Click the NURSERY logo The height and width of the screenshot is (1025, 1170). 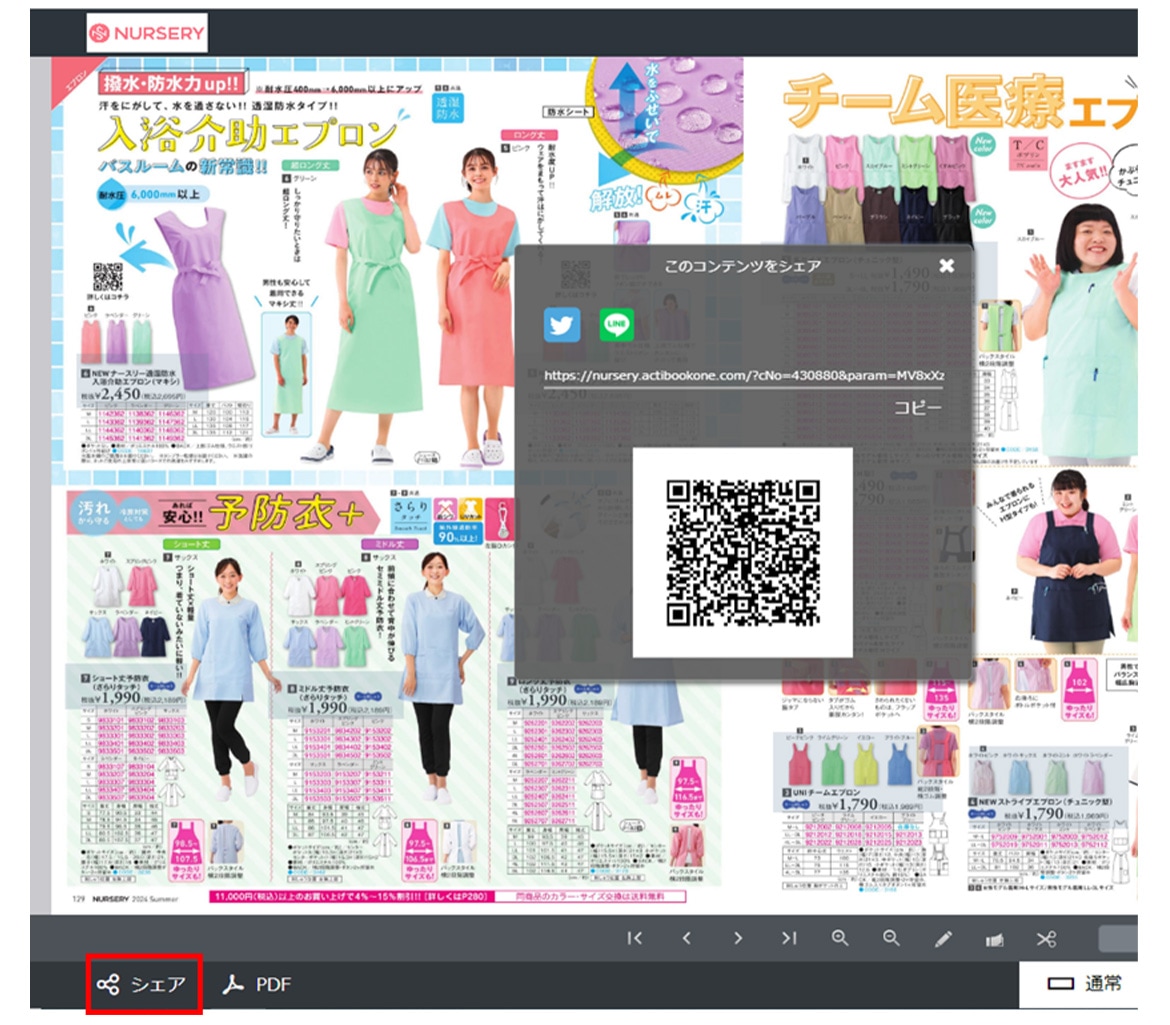[147, 33]
